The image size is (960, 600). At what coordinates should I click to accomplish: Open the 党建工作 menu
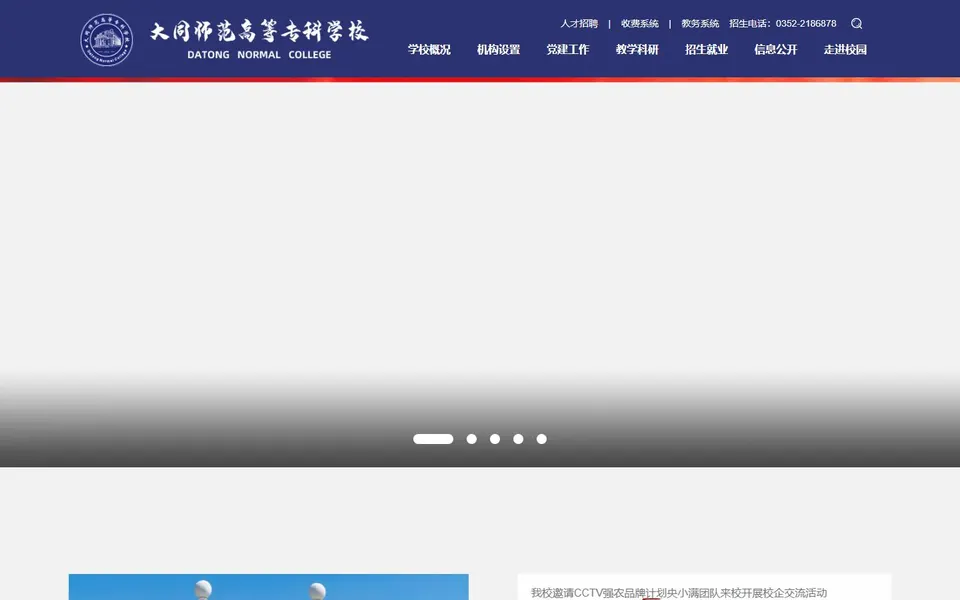point(568,50)
